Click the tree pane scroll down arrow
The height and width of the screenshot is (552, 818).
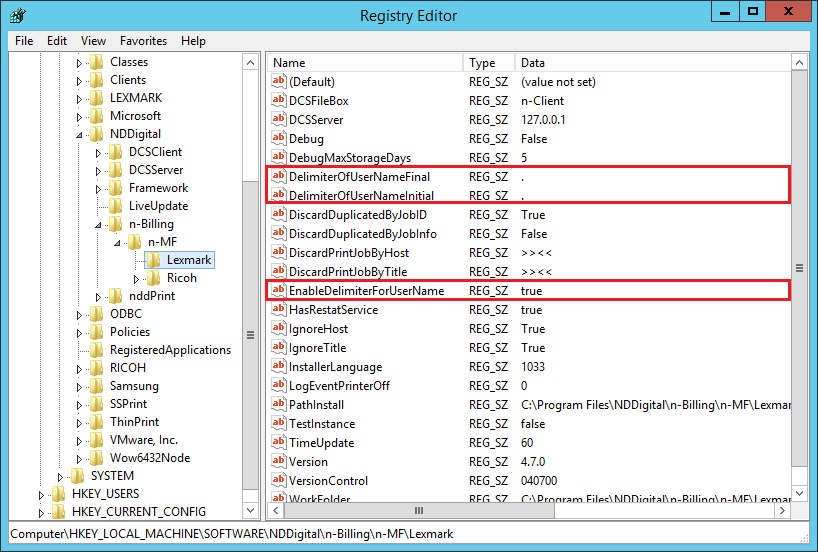coord(250,510)
